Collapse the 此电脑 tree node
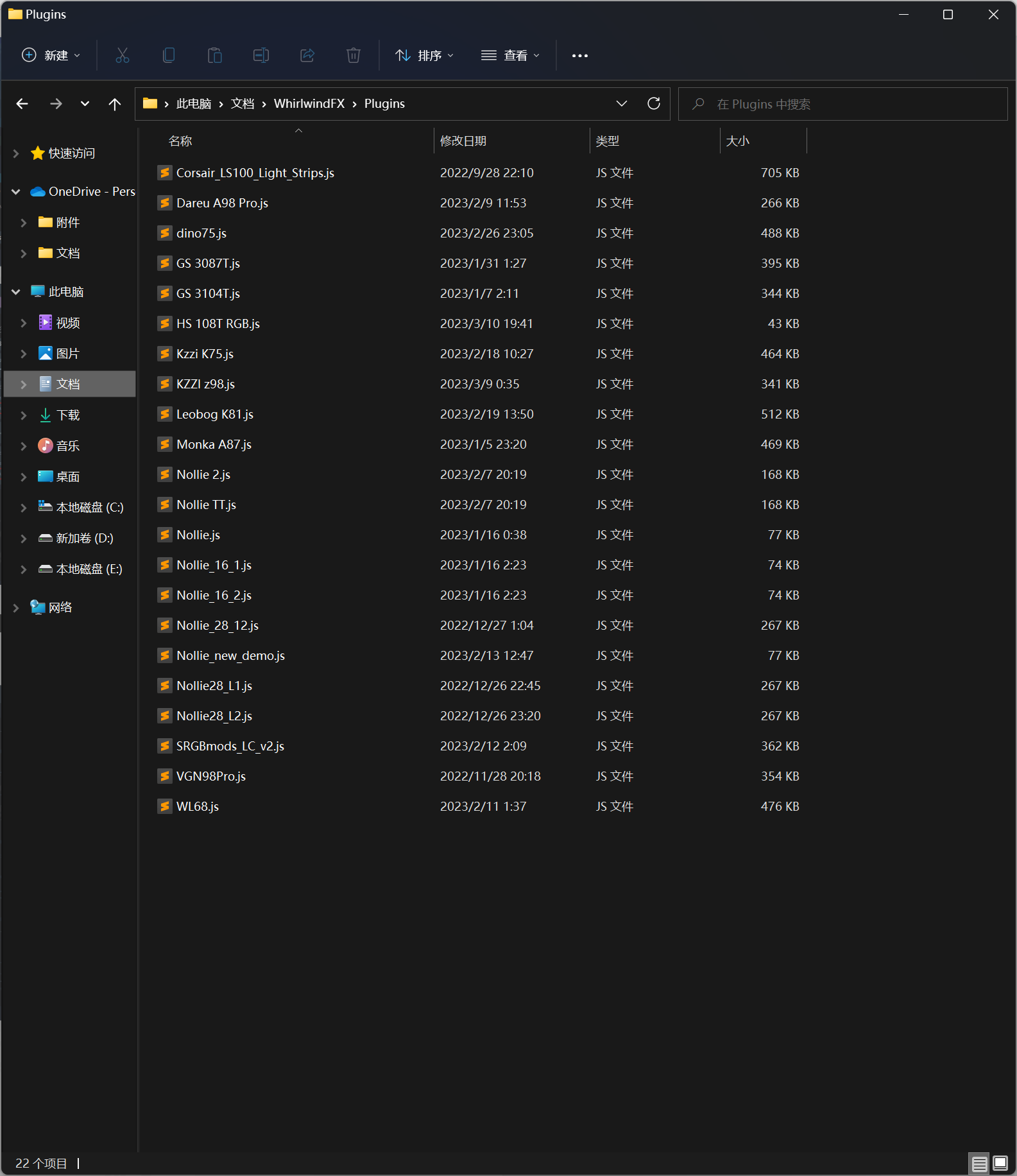This screenshot has width=1017, height=1176. point(16,292)
